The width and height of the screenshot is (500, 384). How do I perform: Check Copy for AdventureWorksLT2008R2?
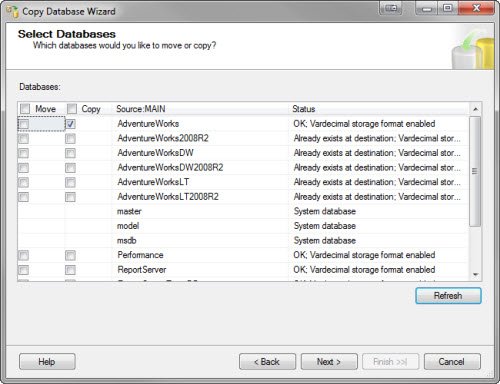tap(70, 197)
